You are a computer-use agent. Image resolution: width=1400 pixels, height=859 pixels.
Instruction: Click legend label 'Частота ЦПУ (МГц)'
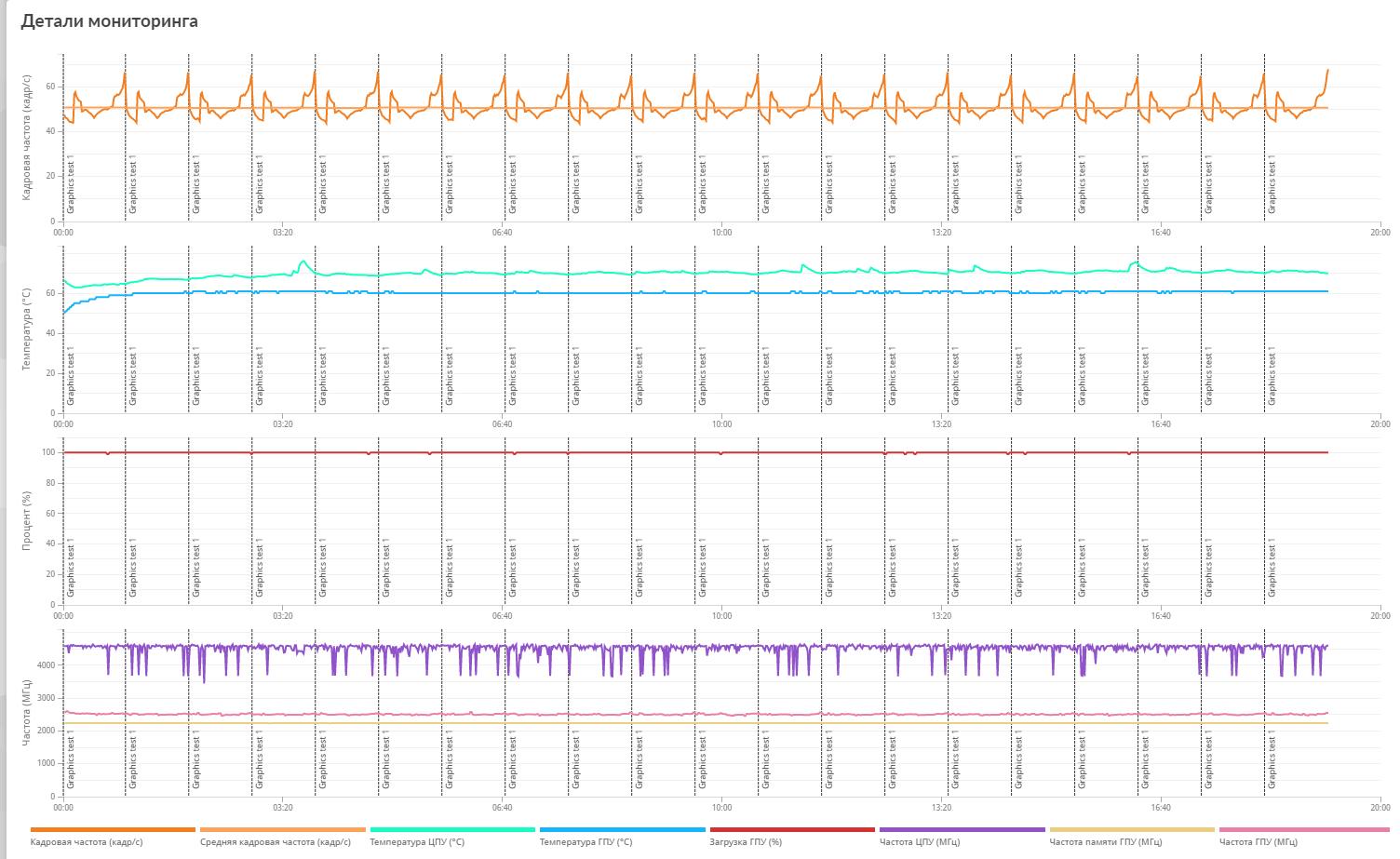pos(920,842)
